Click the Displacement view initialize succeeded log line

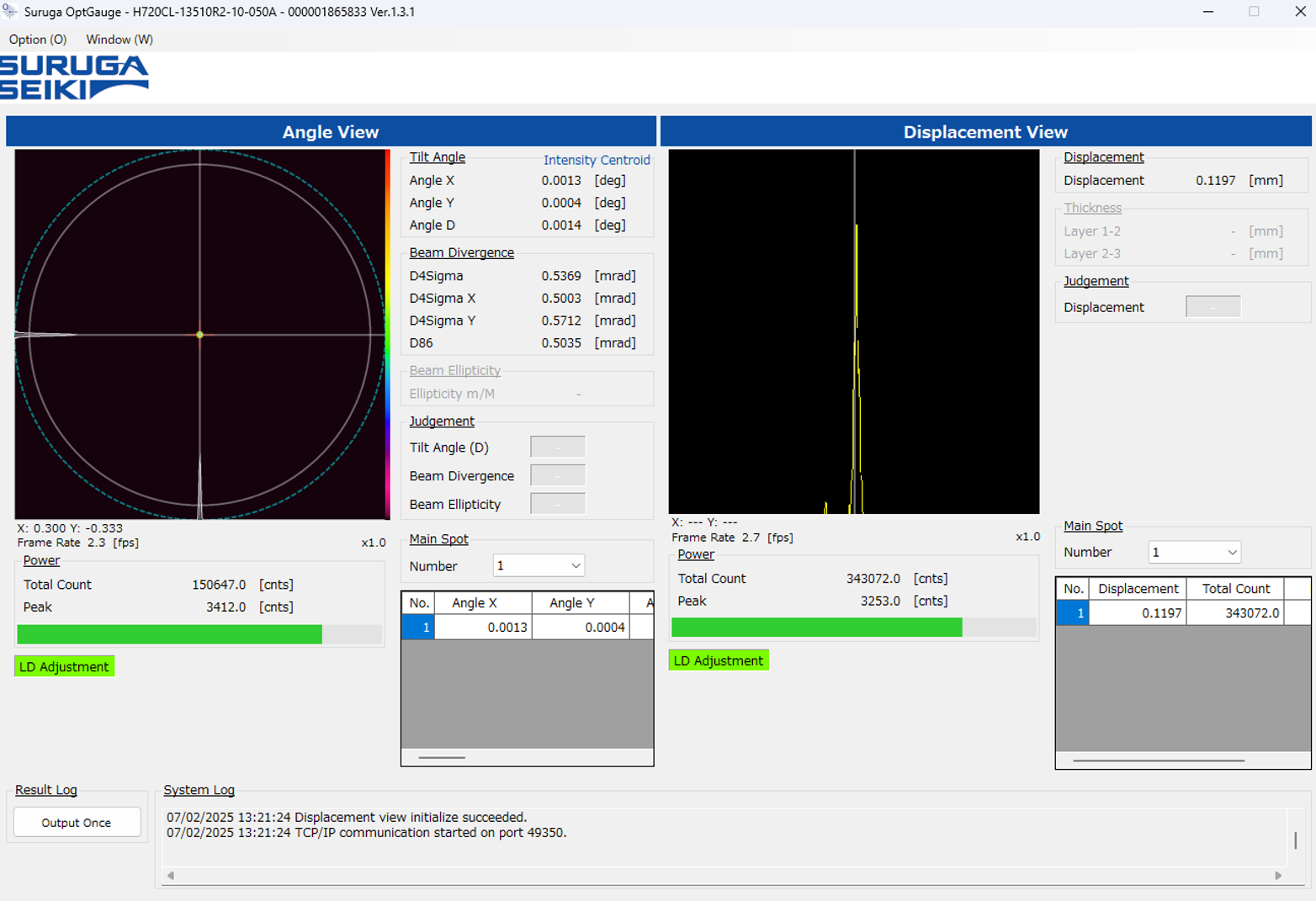pyautogui.click(x=347, y=817)
